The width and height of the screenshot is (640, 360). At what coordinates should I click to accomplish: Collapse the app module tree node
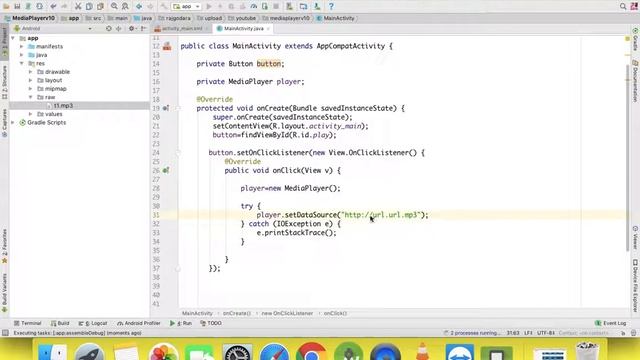coord(13,38)
